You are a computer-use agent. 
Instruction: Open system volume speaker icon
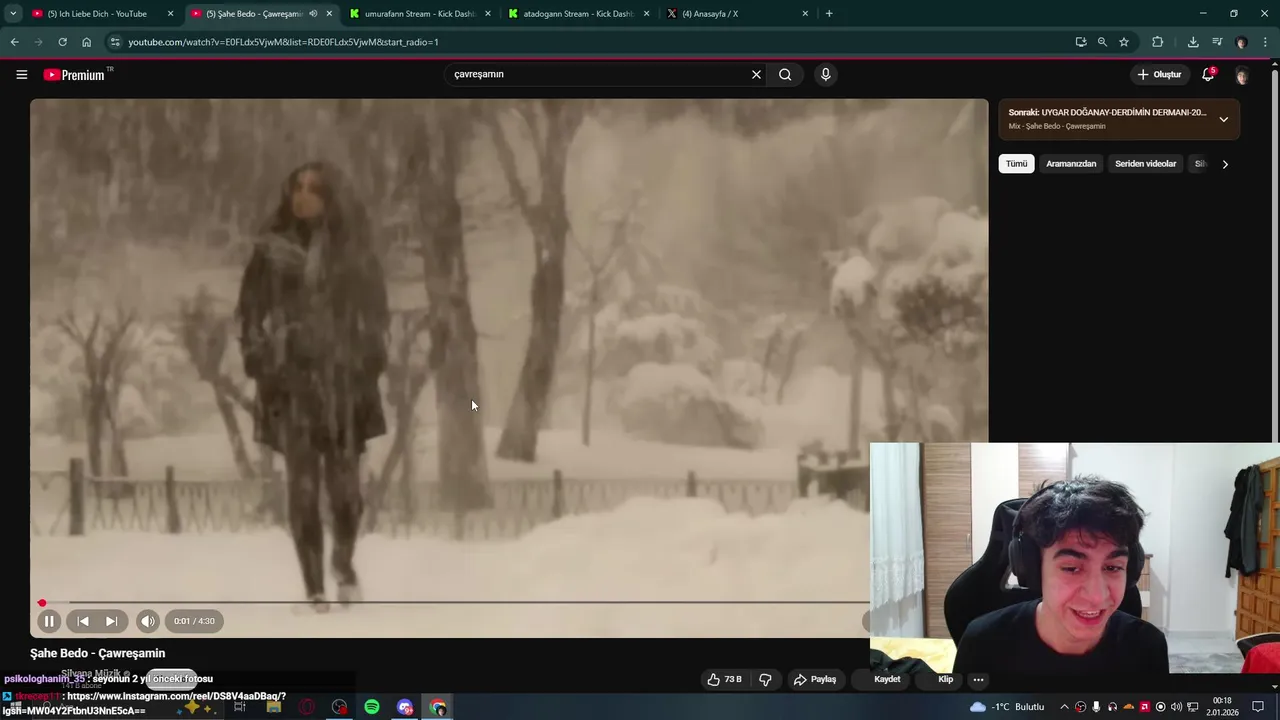[1177, 707]
